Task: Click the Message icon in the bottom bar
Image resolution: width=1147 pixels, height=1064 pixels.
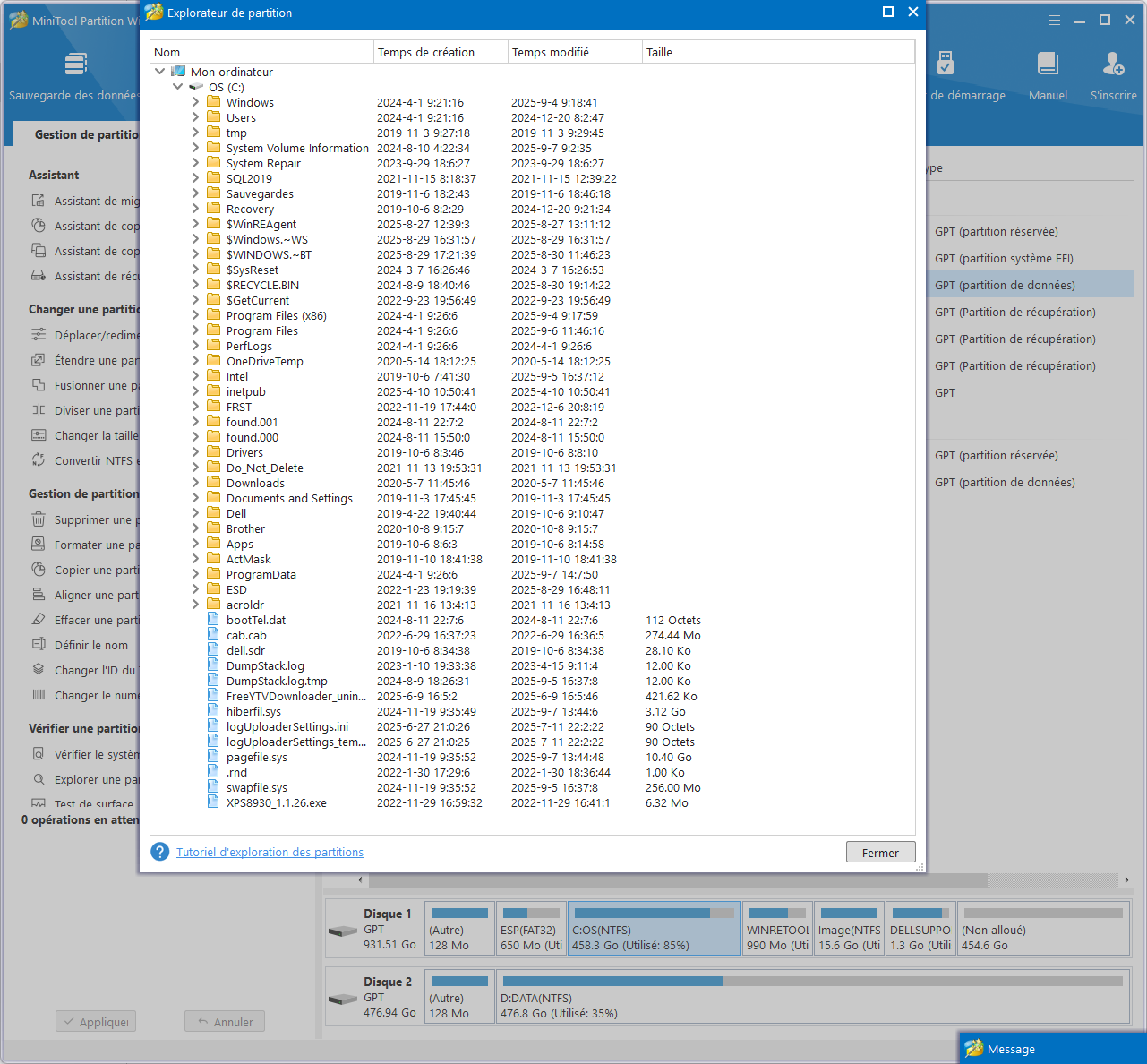Action: 973,1049
